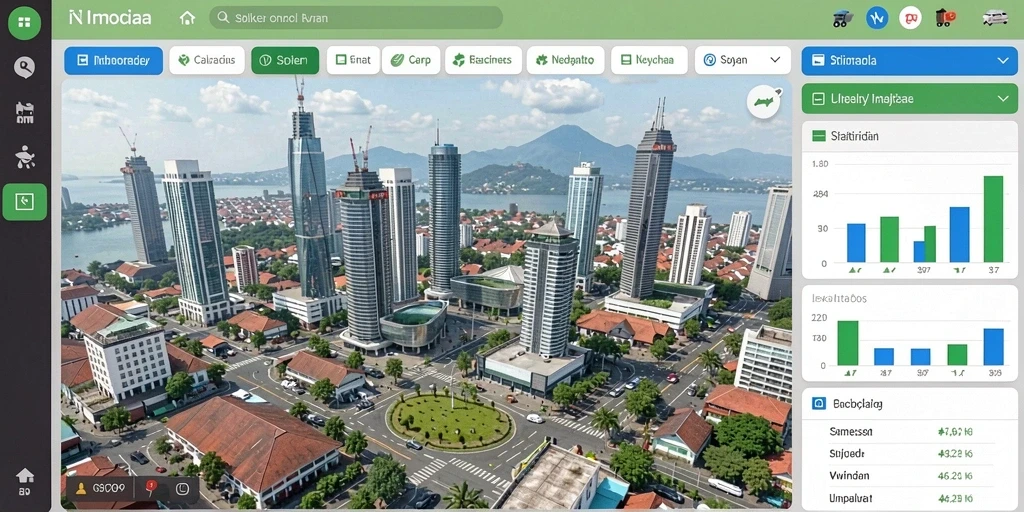Click the minus box icon on Ulrealry Imajtcae bar
The height and width of the screenshot is (512, 1024).
818,99
